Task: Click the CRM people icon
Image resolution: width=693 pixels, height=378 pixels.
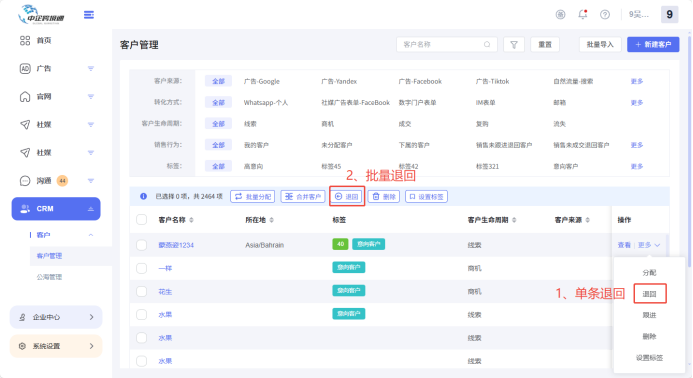Action: (x=25, y=209)
